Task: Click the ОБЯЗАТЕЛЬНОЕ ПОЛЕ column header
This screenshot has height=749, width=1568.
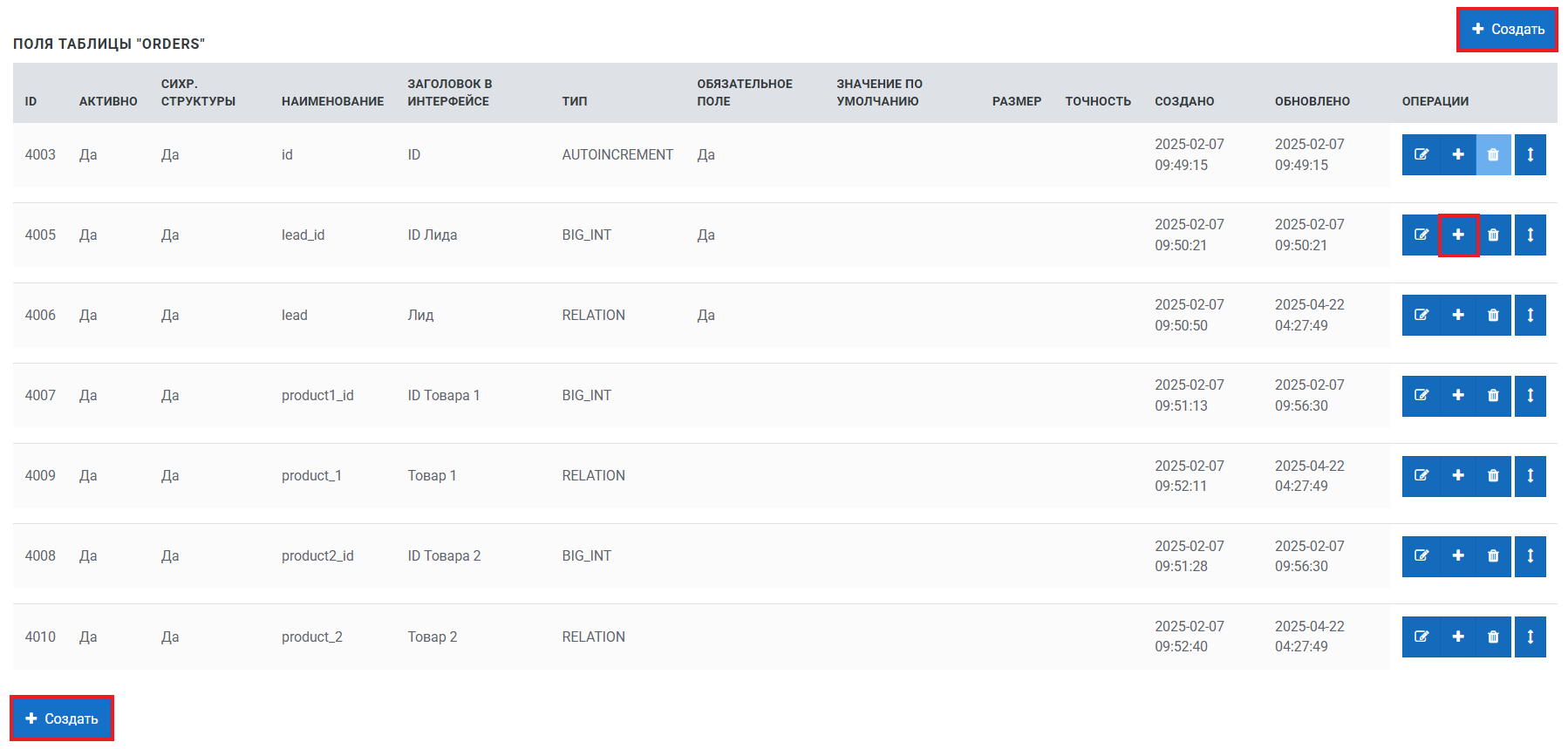Action: pos(745,92)
